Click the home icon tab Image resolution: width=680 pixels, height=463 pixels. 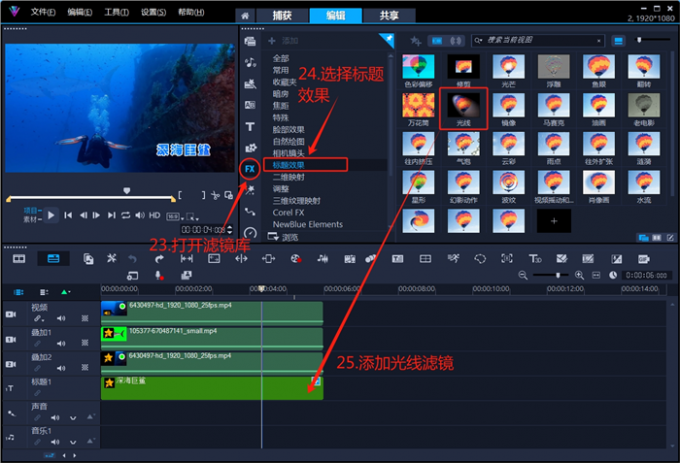click(245, 16)
